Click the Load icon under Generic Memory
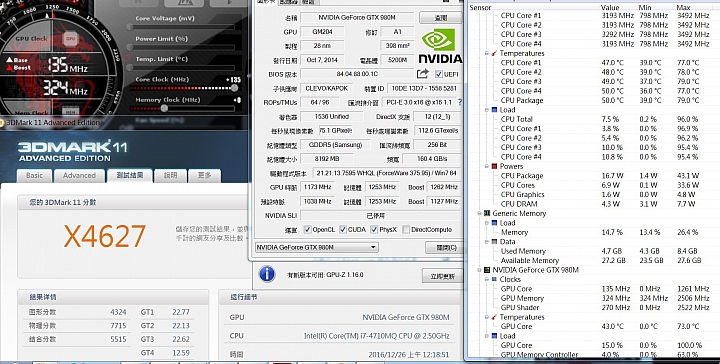Viewport: 720px width, 364px height. point(495,223)
